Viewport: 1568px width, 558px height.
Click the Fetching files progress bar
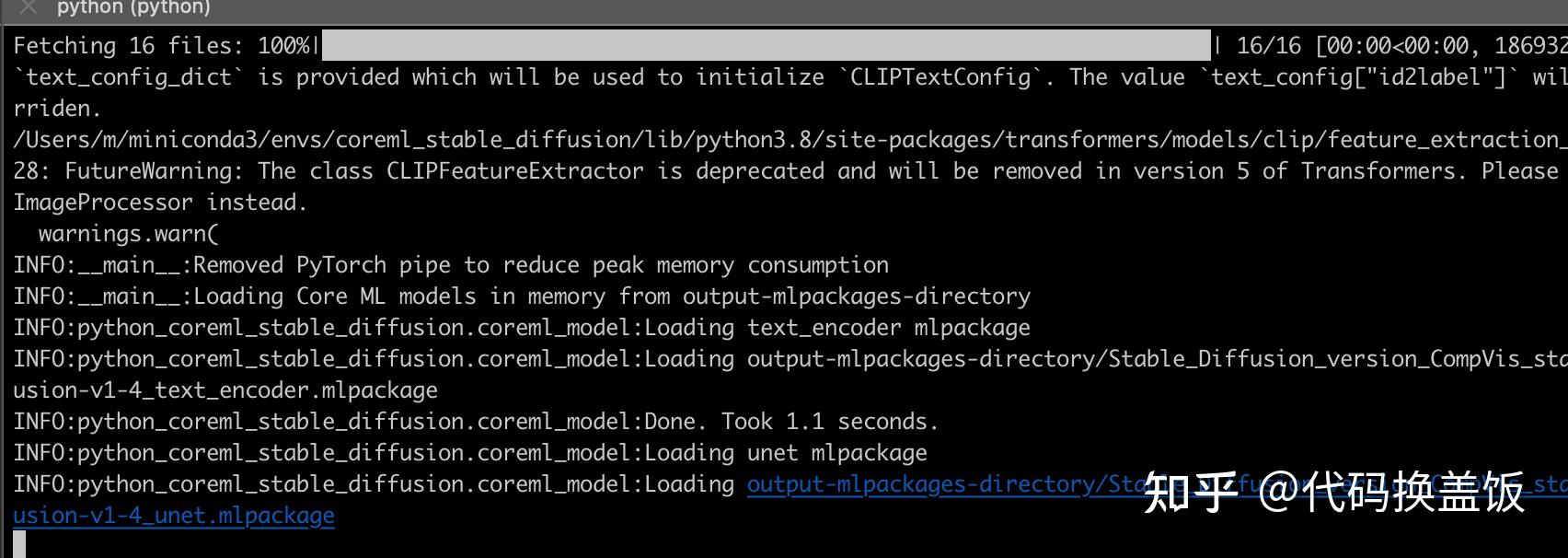tap(766, 45)
